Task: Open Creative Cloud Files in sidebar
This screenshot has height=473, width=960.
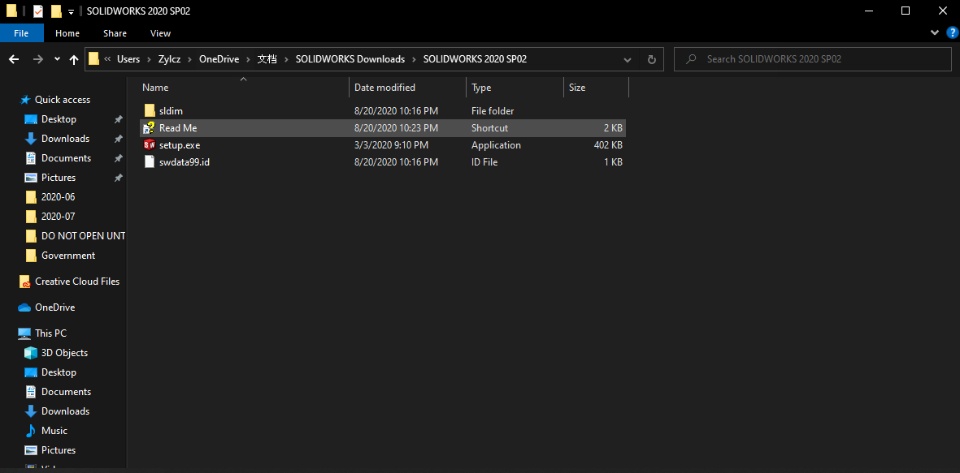Action: click(77, 281)
